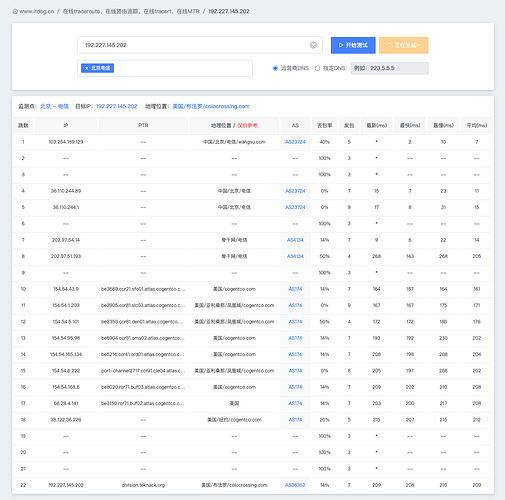Viewport: 505px width, 500px height.
Task: Click the 开始测试 start test button
Action: pyautogui.click(x=353, y=45)
